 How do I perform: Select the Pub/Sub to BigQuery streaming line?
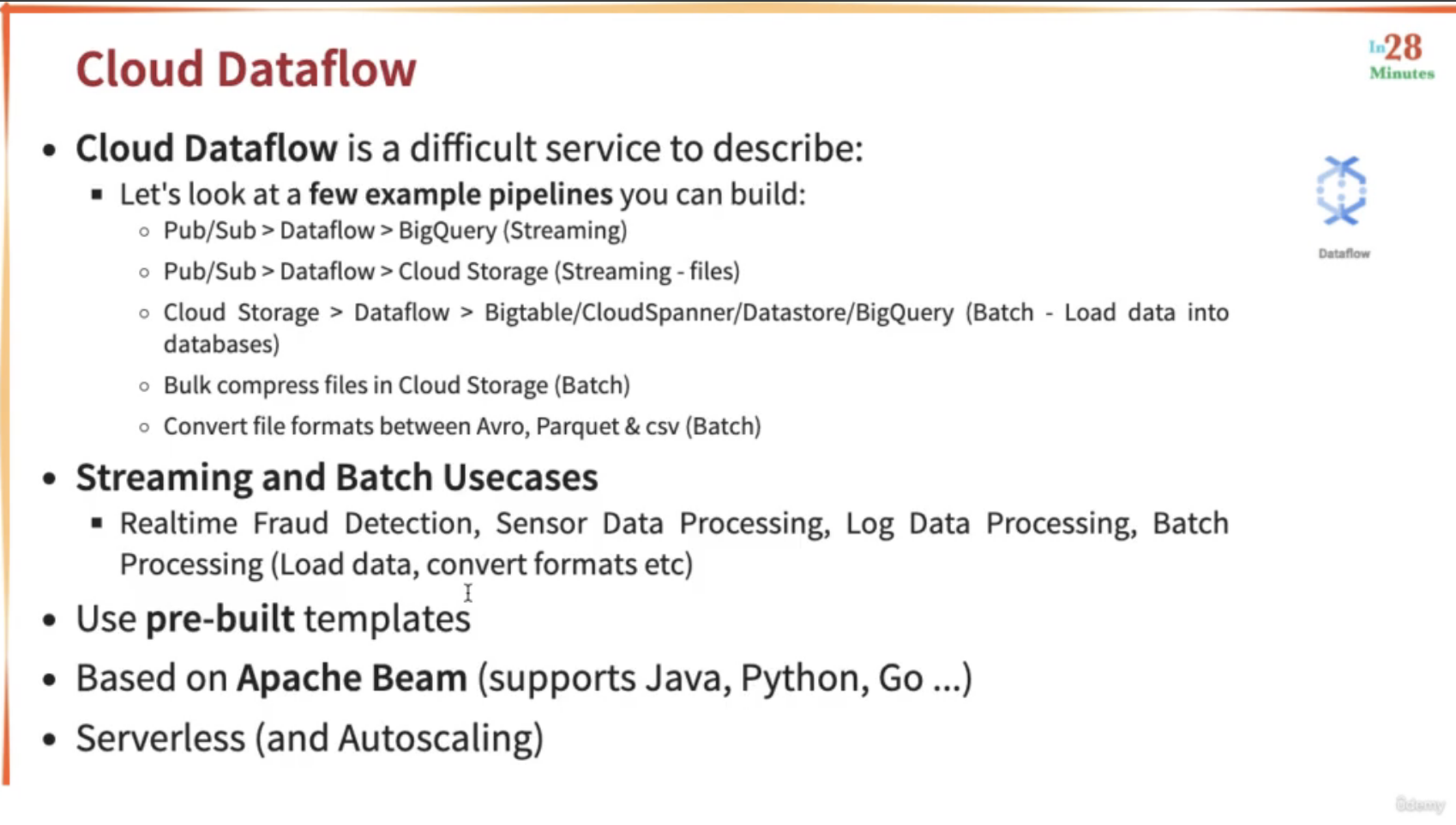[395, 231]
